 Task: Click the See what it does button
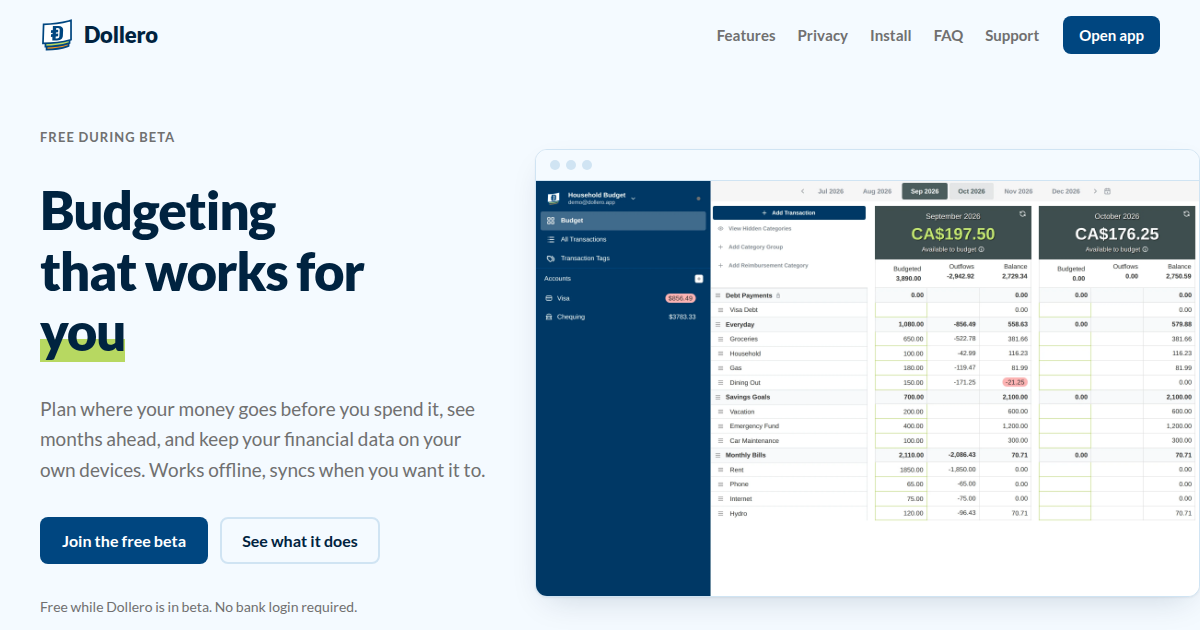click(300, 541)
